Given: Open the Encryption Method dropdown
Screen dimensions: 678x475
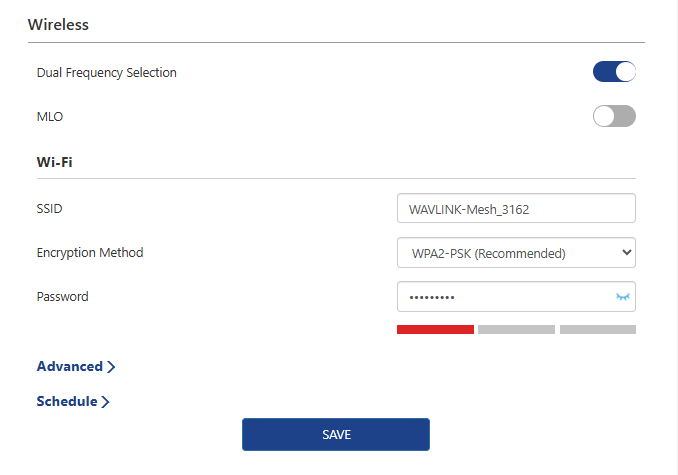Looking at the screenshot, I should click(516, 253).
